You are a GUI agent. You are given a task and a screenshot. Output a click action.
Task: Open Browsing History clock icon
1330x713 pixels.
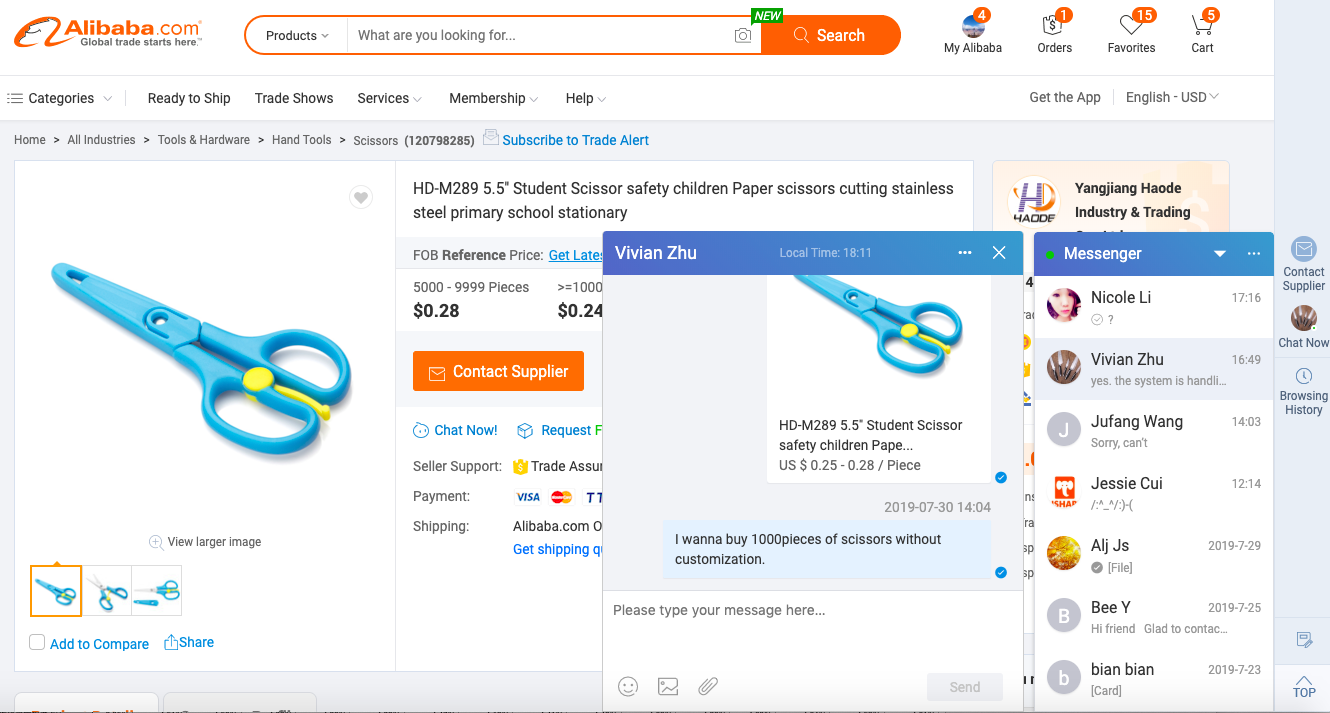tap(1303, 376)
